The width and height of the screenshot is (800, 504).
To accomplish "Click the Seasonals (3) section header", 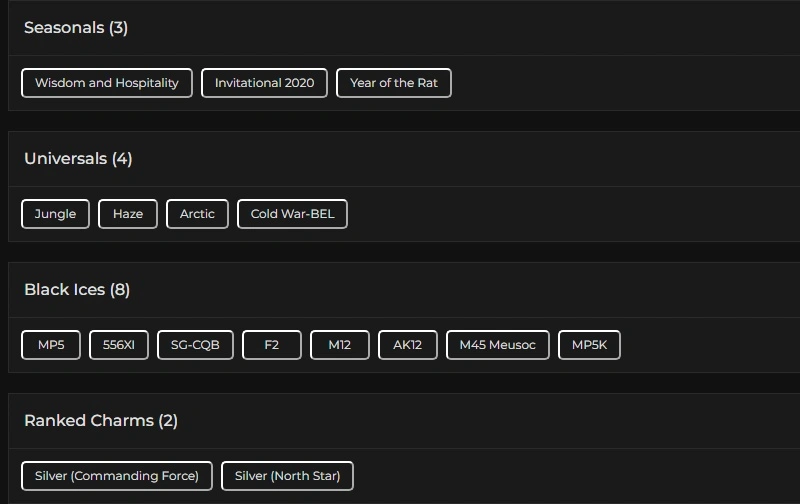I will [76, 28].
